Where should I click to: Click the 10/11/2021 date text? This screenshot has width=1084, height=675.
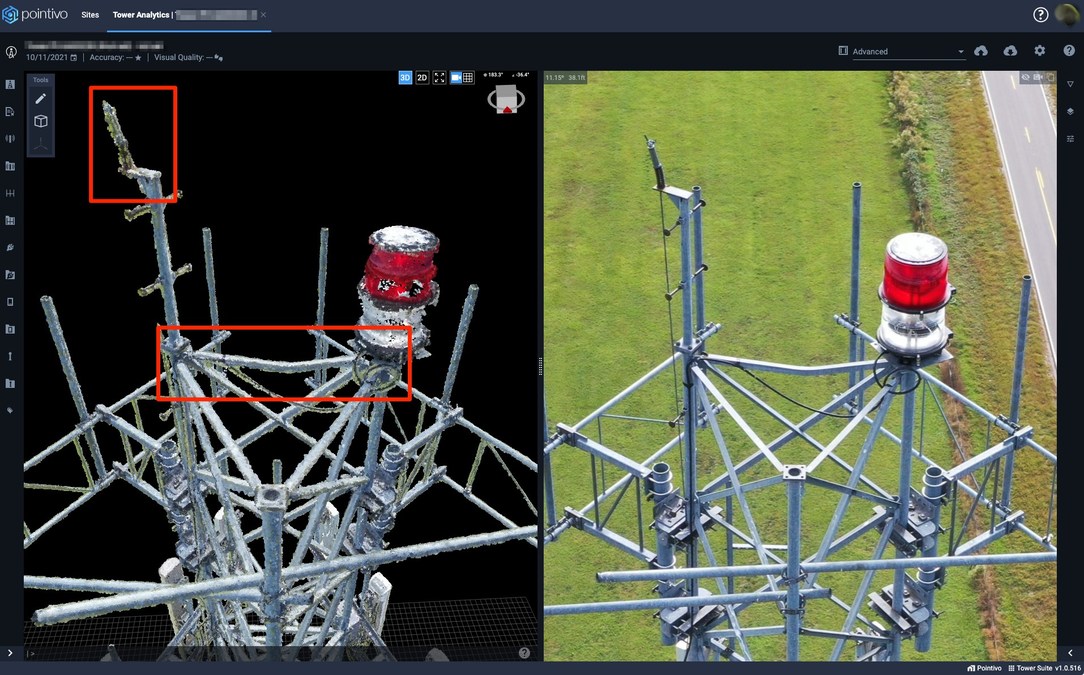click(x=47, y=57)
